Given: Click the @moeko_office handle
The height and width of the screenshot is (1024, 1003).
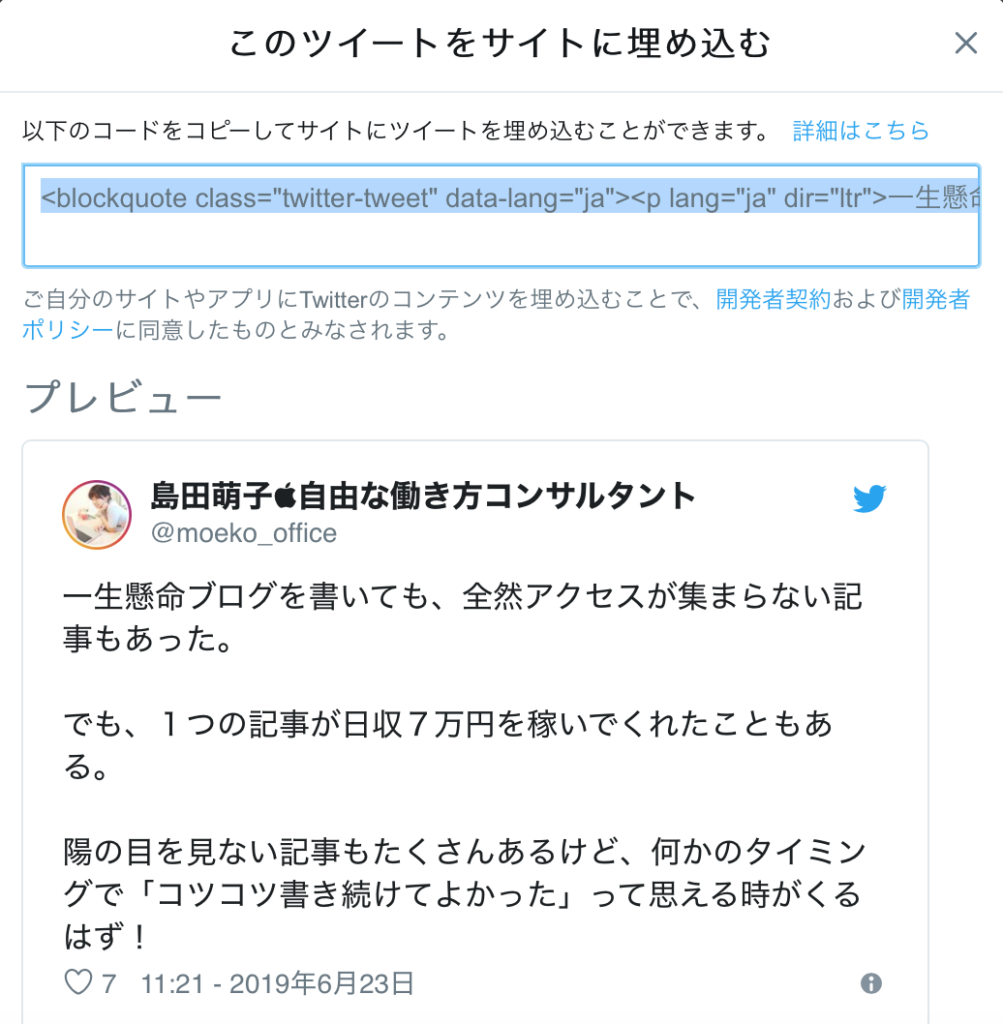Looking at the screenshot, I should tap(244, 534).
